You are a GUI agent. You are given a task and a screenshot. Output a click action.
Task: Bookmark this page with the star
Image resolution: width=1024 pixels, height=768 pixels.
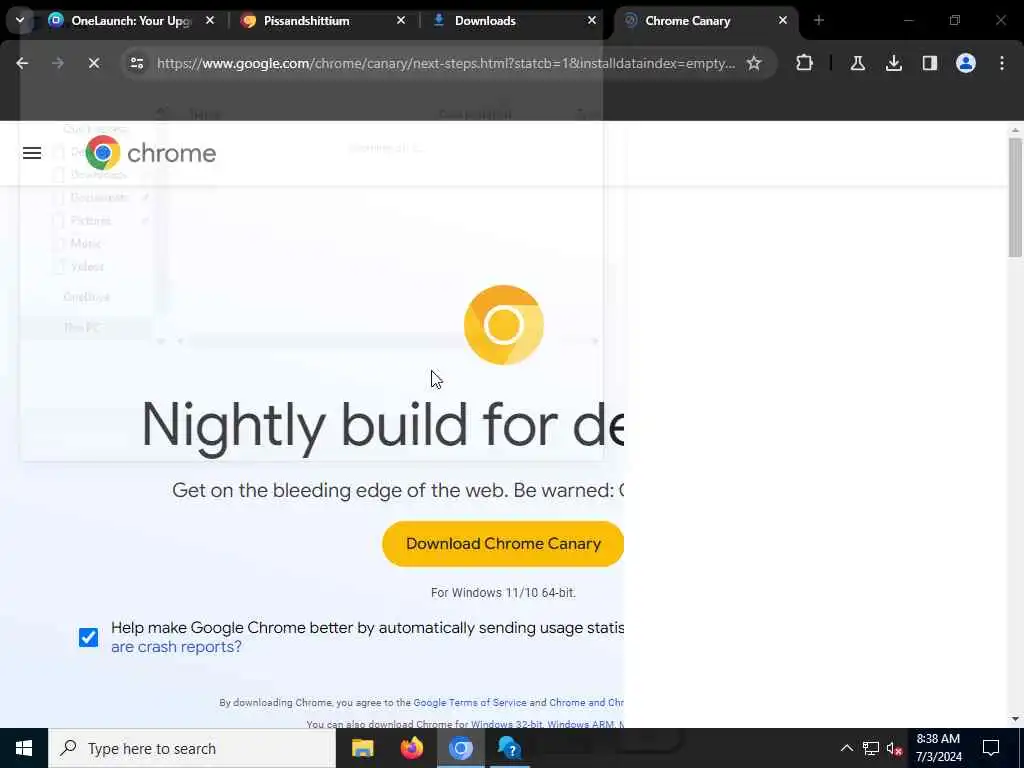pyautogui.click(x=754, y=63)
